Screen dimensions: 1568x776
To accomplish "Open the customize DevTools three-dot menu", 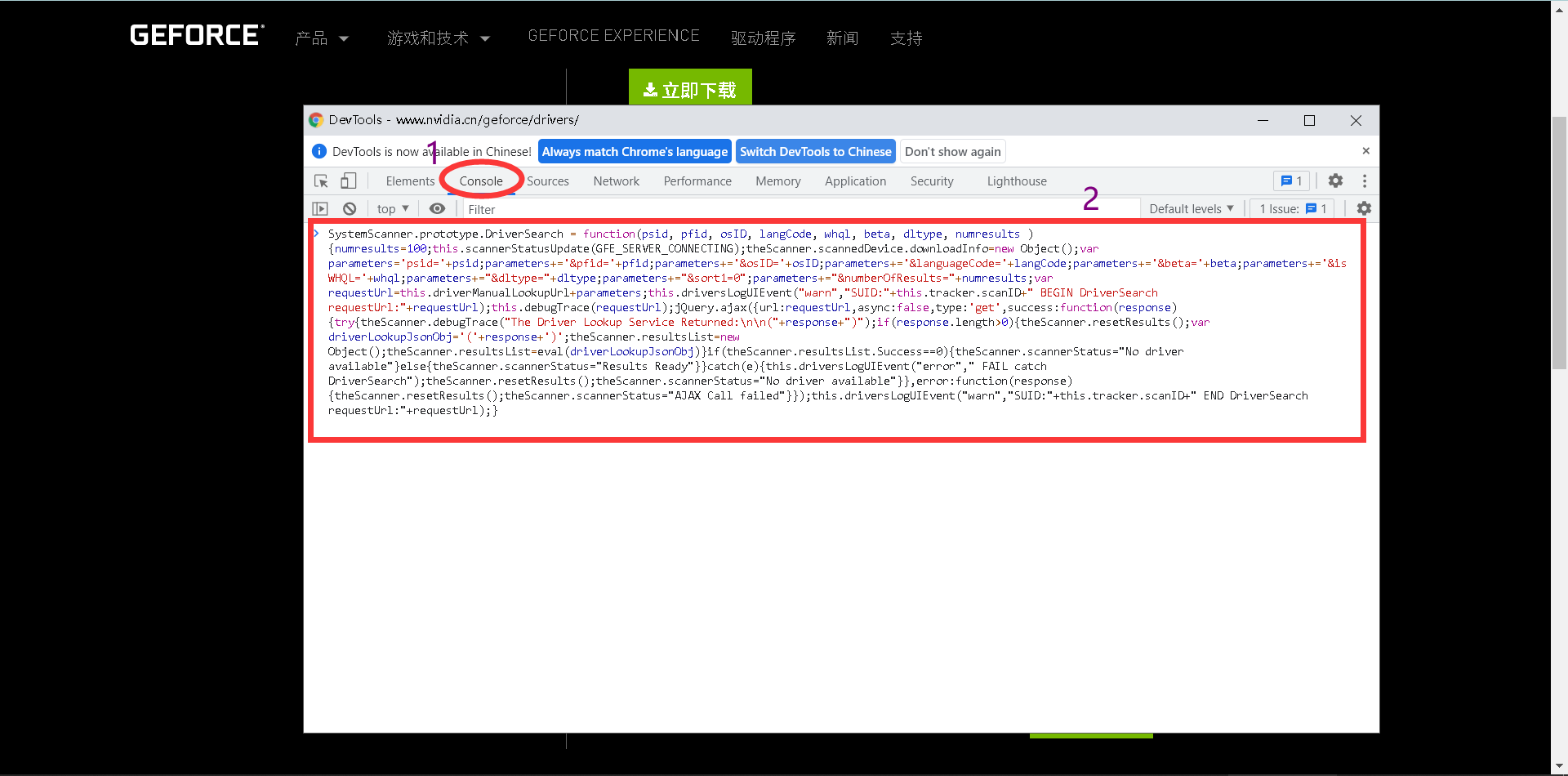I will [x=1364, y=181].
